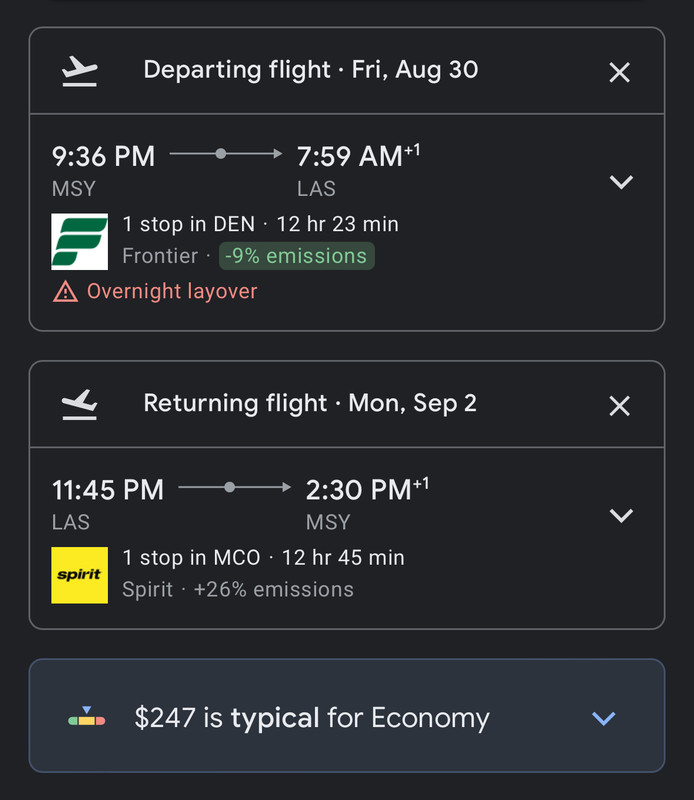Viewport: 694px width, 800px height.
Task: Remove the departing flight with X
Action: [x=620, y=72]
